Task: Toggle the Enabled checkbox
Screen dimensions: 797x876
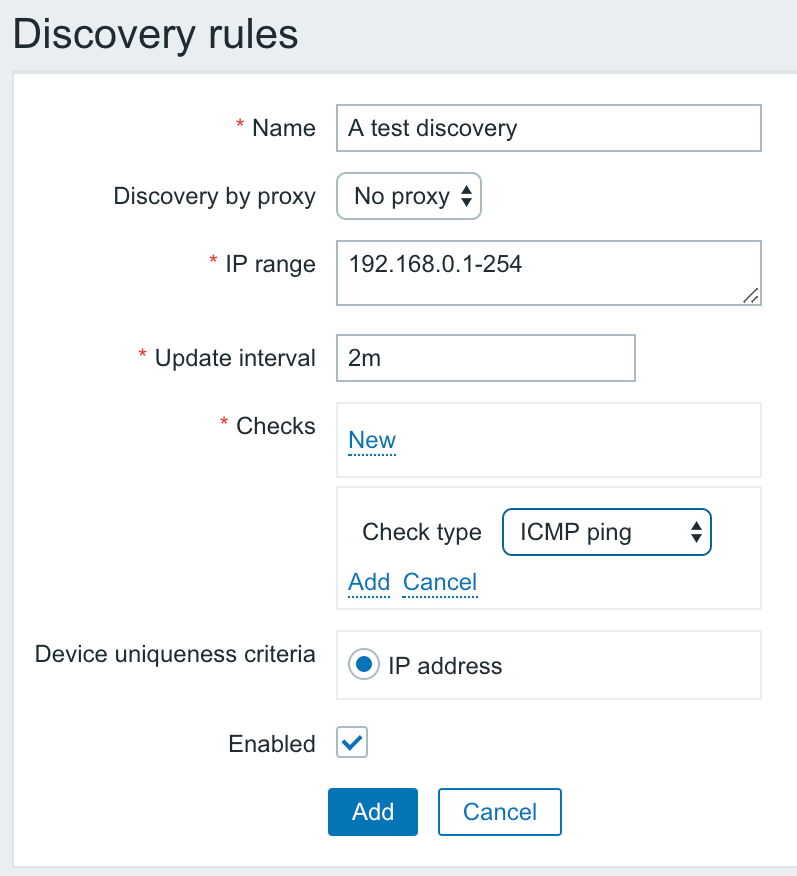Action: pos(352,742)
